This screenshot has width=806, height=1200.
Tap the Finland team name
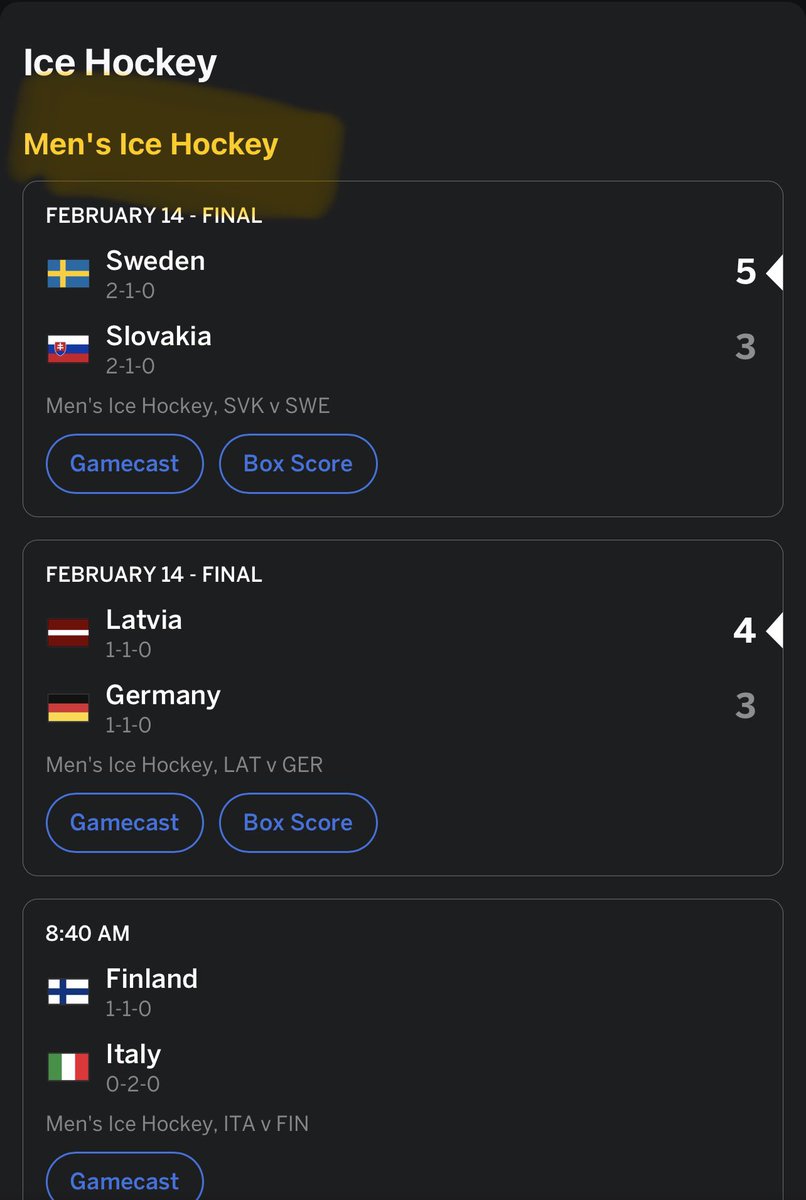[x=152, y=979]
